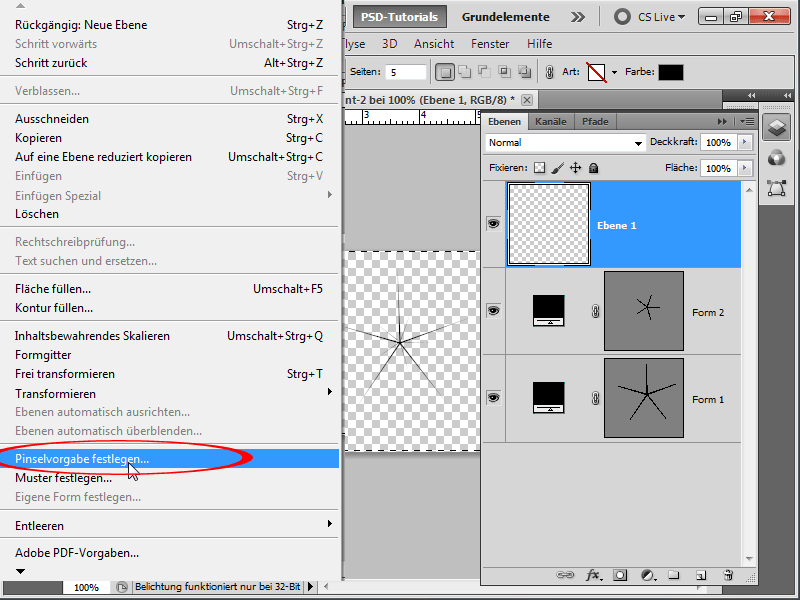The image size is (800, 600).
Task: Collapse the layers panel double arrow
Action: click(x=722, y=121)
